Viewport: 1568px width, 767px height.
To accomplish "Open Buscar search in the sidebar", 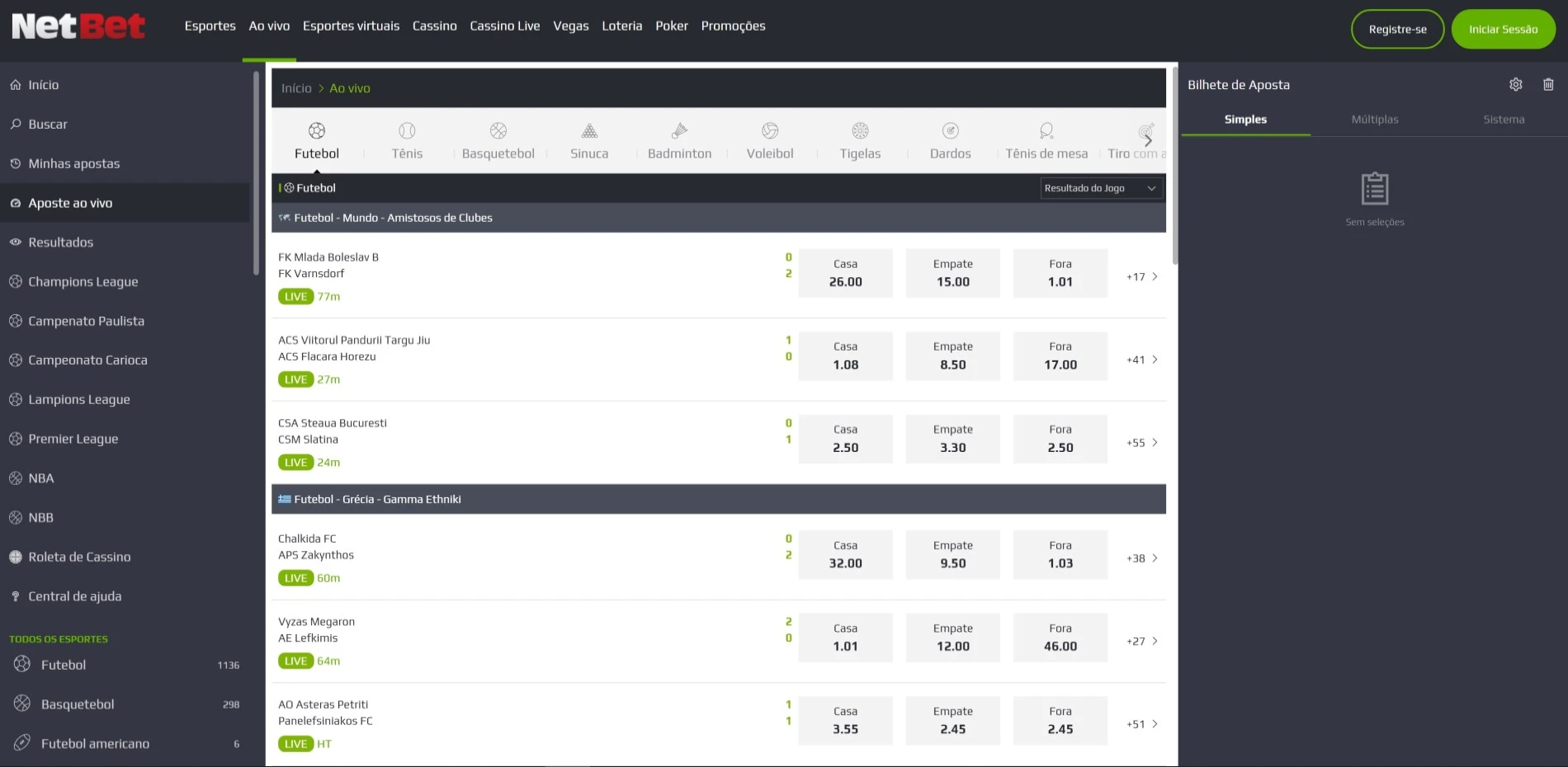I will (x=46, y=124).
